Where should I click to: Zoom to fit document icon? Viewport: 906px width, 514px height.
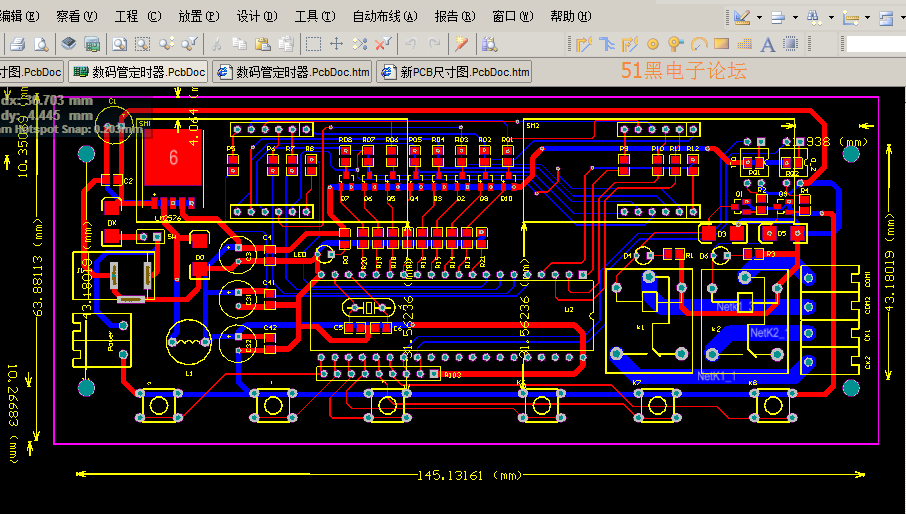[120, 44]
